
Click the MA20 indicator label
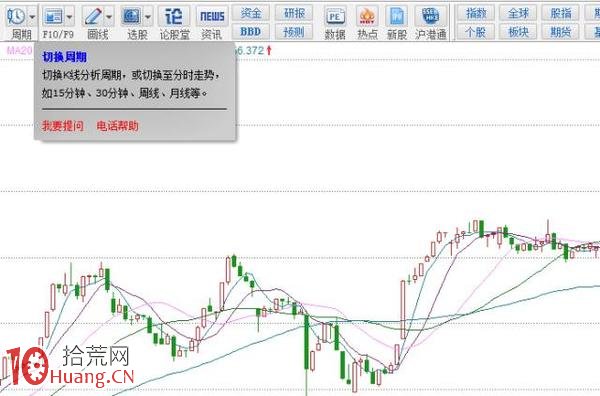click(20, 50)
